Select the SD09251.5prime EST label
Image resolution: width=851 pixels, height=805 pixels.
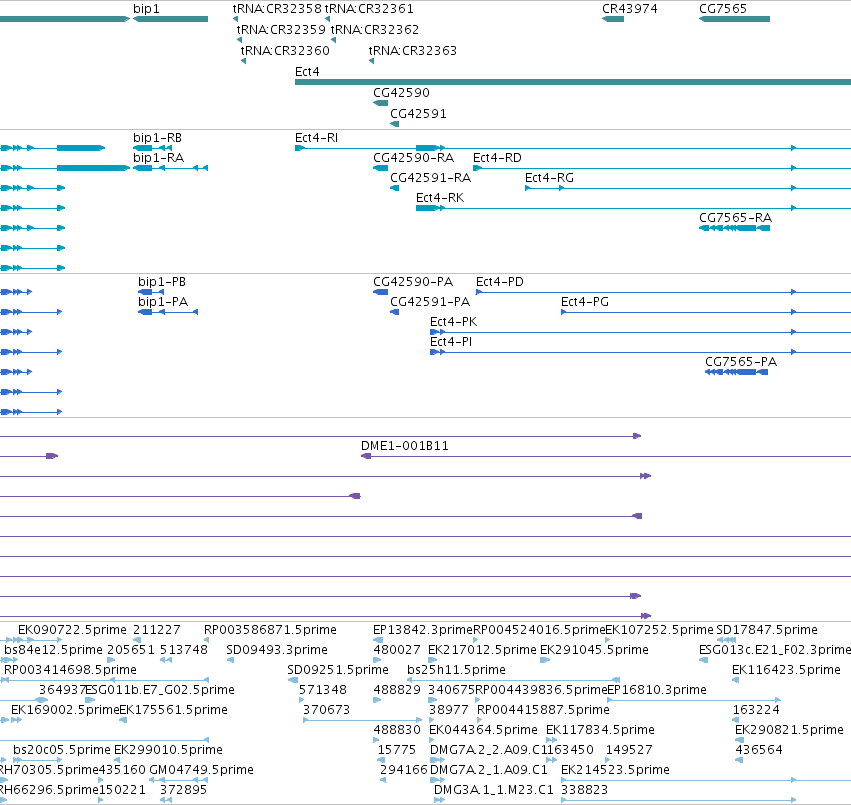click(x=338, y=670)
